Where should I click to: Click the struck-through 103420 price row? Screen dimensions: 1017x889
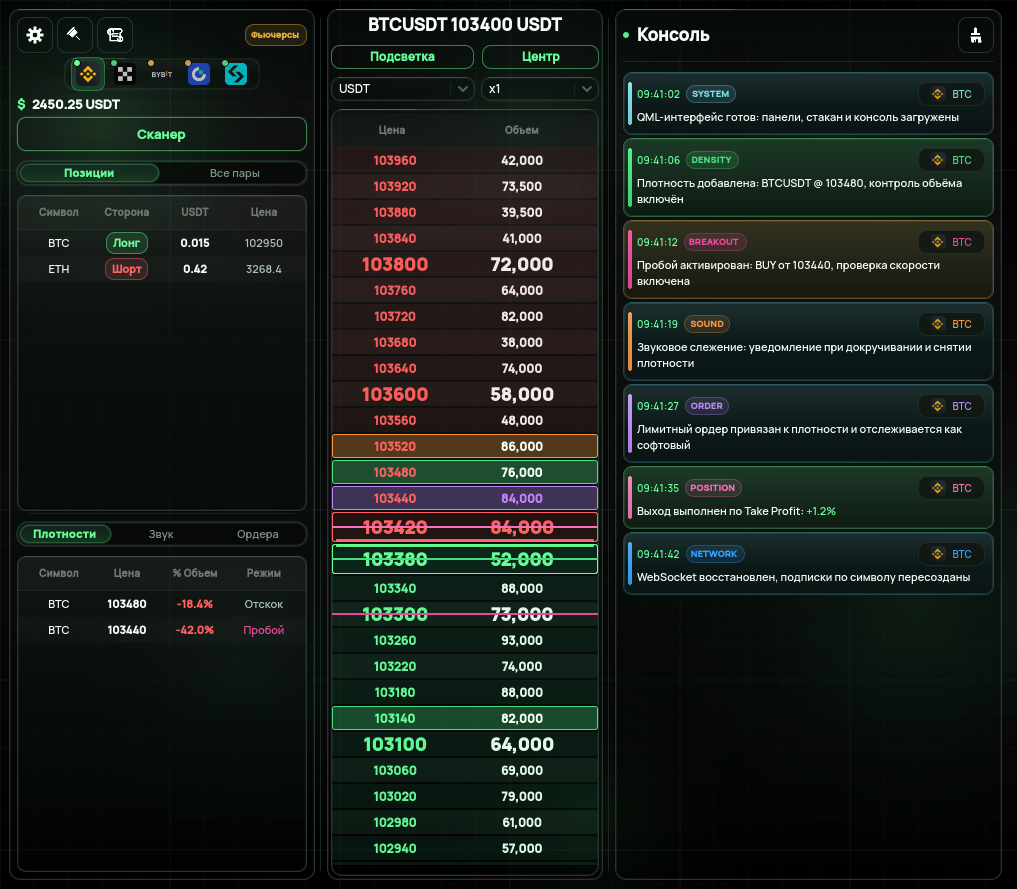tap(464, 527)
